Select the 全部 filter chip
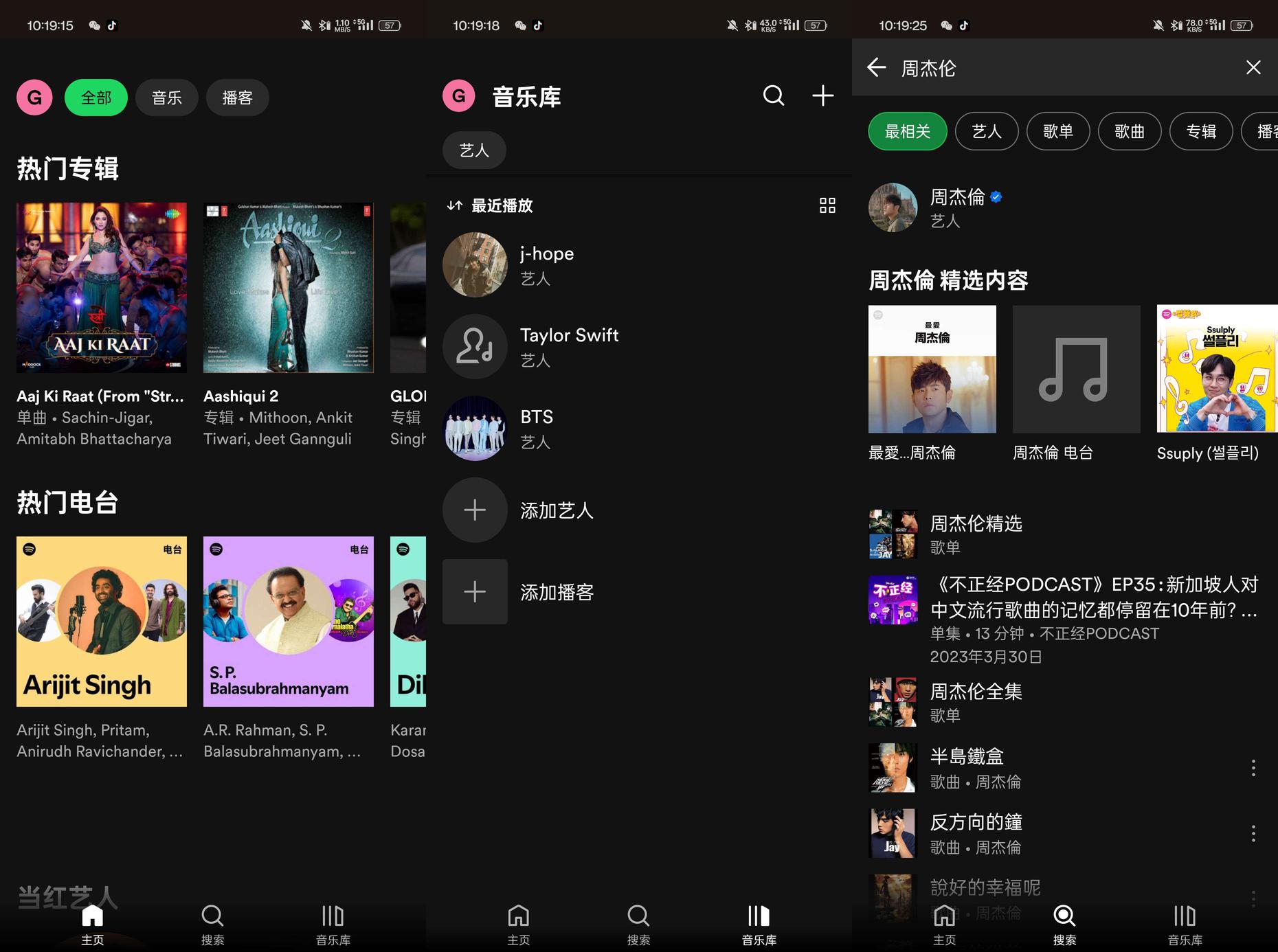This screenshot has width=1278, height=952. [96, 98]
